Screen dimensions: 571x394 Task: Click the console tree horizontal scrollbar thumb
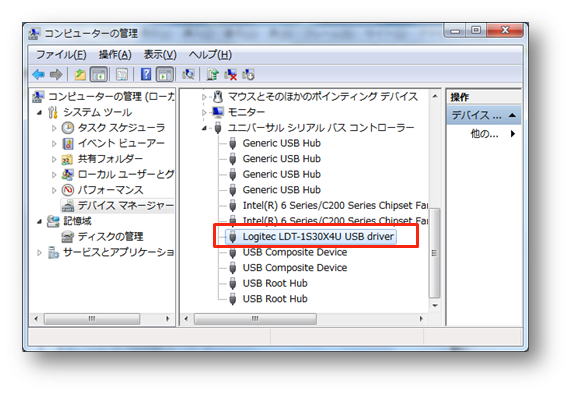coord(92,319)
